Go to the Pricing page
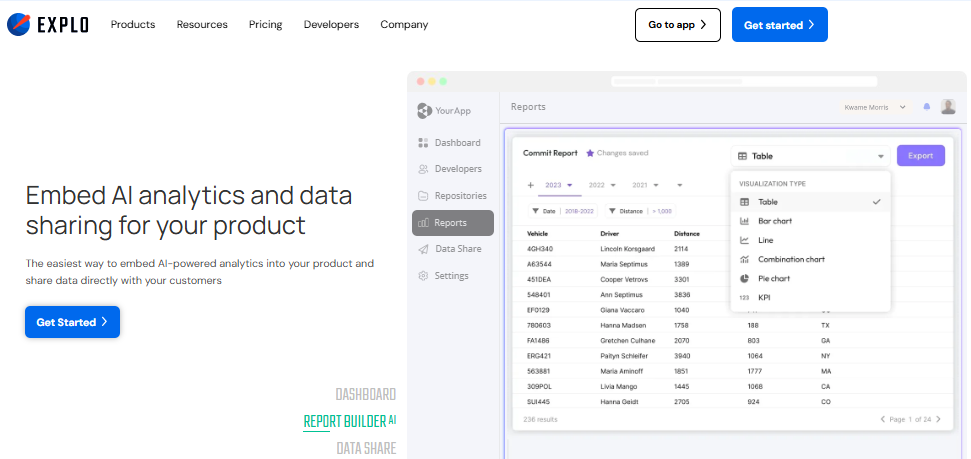Viewport: 971px width, 459px height. tap(266, 25)
